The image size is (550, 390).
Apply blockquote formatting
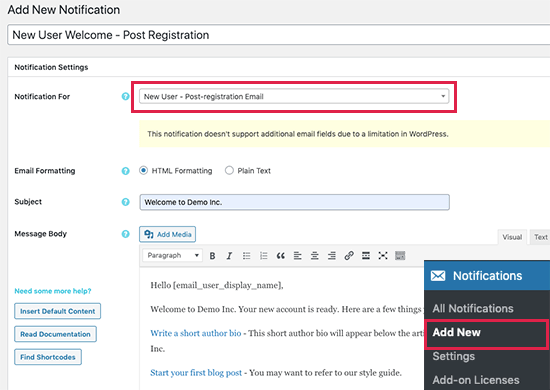click(281, 256)
